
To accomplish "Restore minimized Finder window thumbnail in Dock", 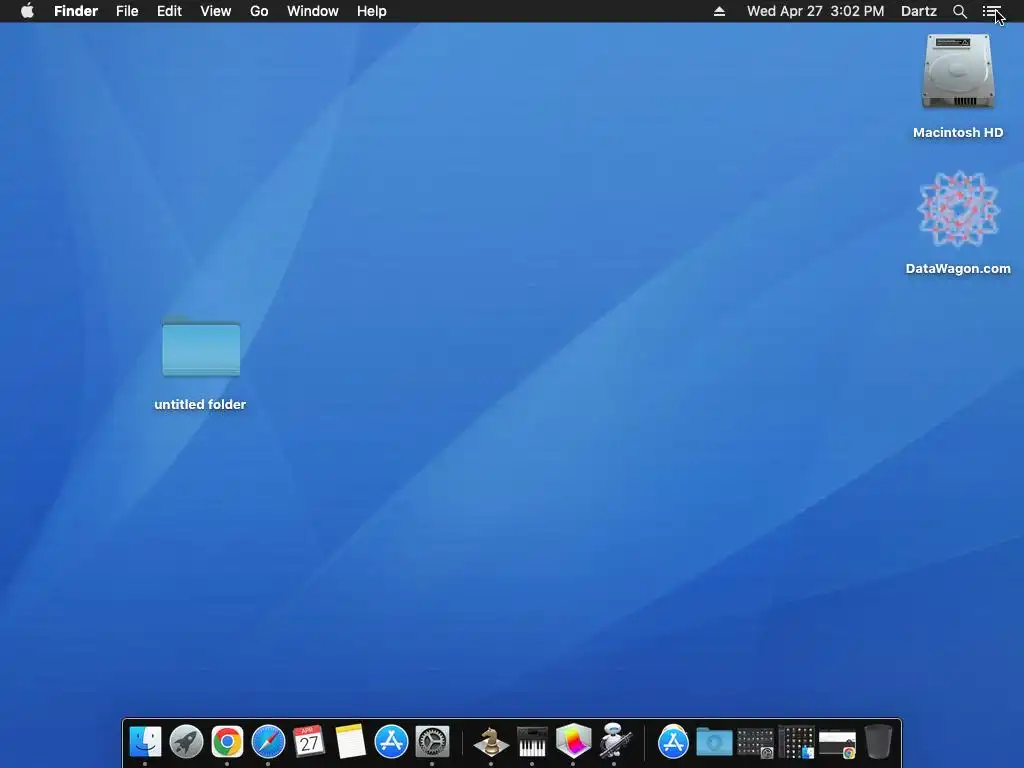I will (797, 743).
